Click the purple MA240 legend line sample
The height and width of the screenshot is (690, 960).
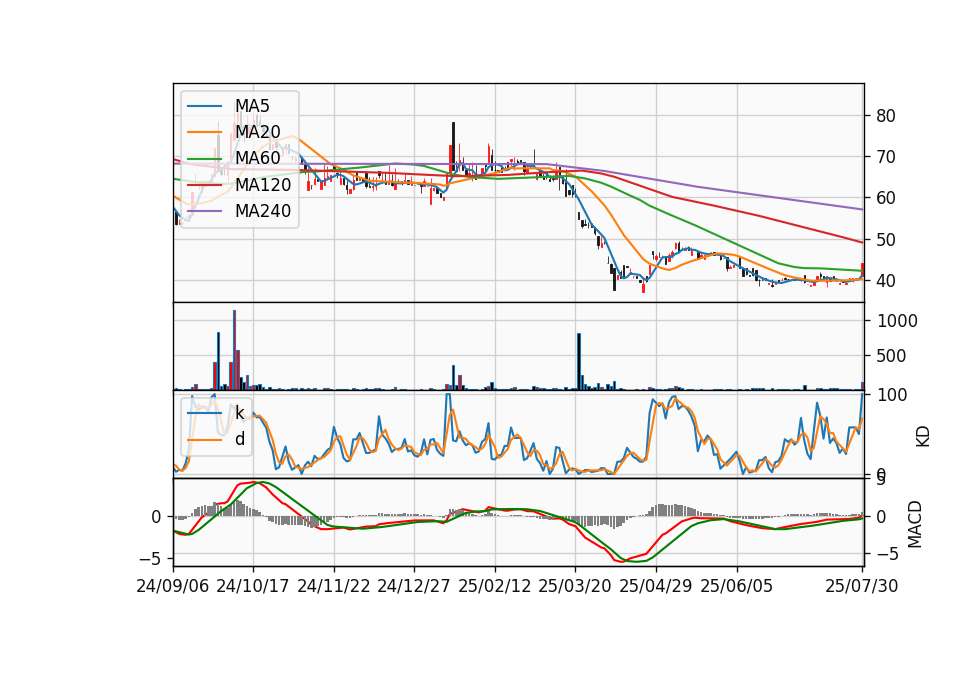(204, 212)
